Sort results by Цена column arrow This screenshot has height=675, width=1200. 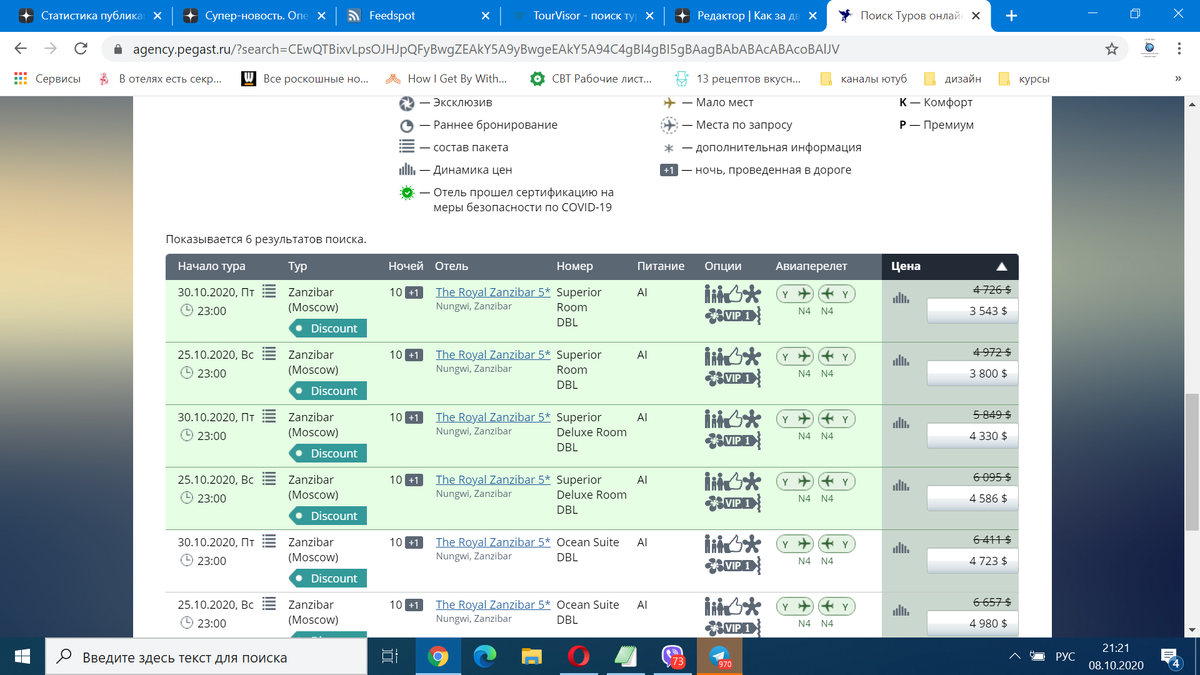click(x=1001, y=267)
